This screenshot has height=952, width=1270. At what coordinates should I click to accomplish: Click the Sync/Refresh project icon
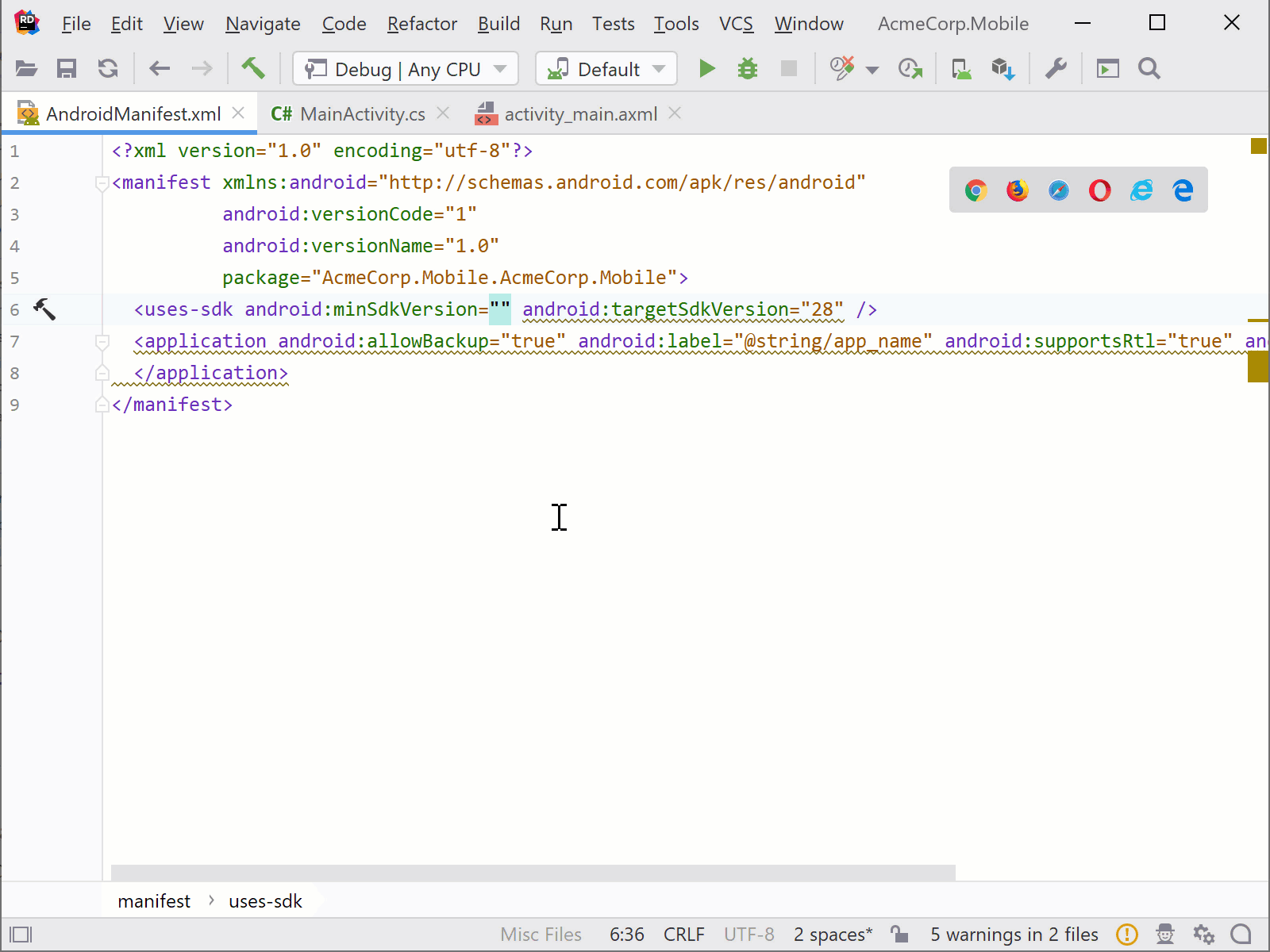(108, 68)
